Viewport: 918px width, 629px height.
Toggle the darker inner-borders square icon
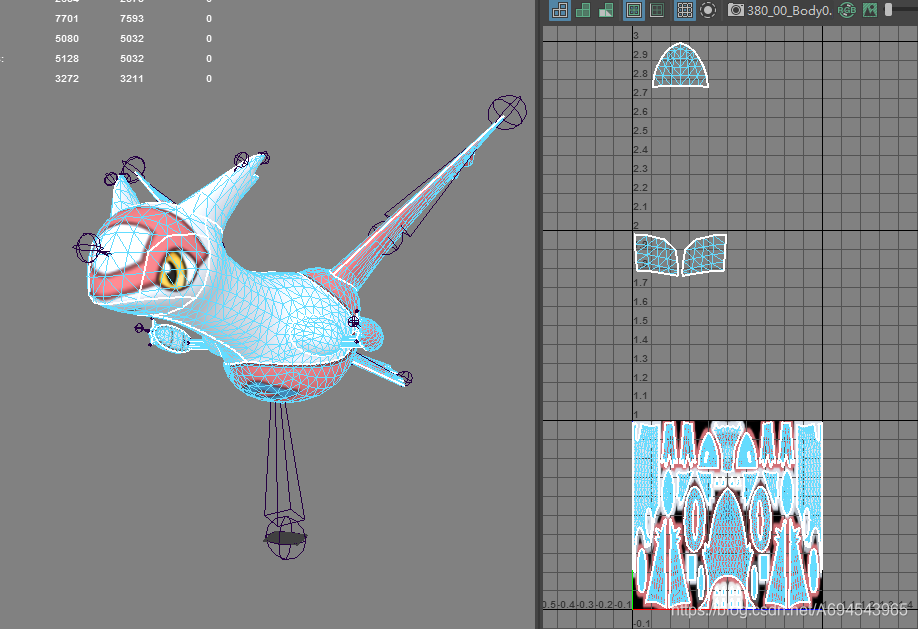tap(657, 10)
